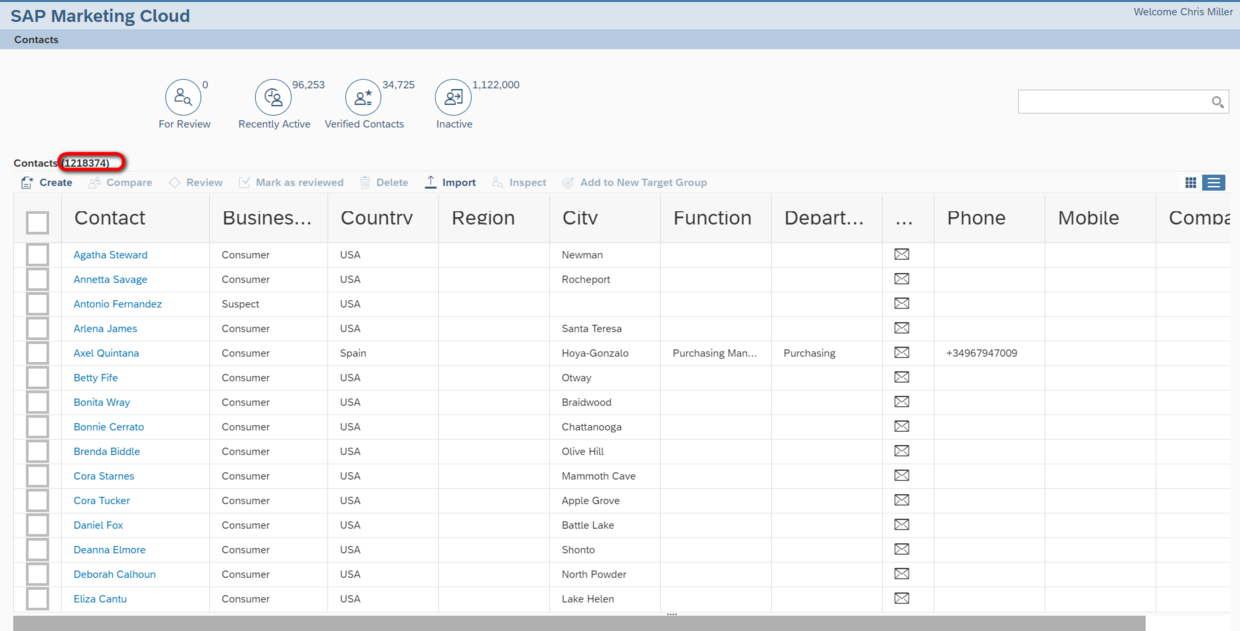This screenshot has height=631, width=1240.
Task: Tick the select-all checkbox in header
Action: click(37, 222)
